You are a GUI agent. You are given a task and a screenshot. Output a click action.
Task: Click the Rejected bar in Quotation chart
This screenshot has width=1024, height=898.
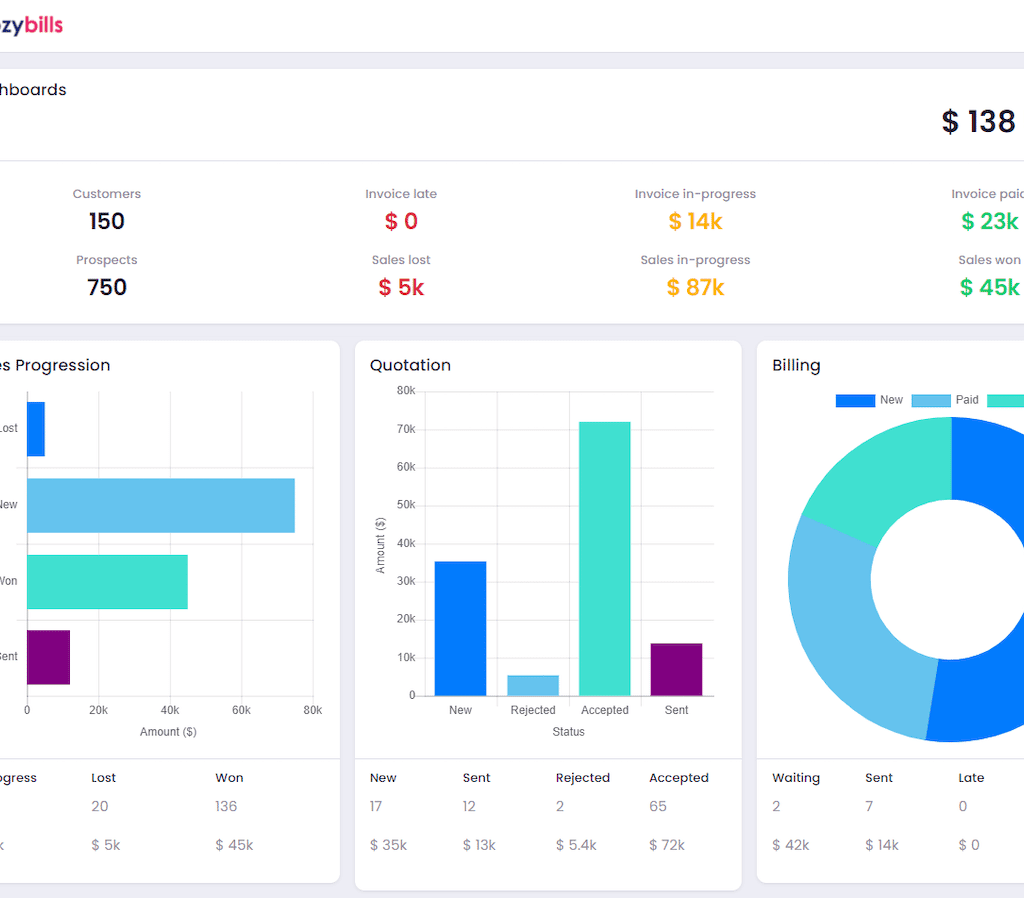coord(532,686)
